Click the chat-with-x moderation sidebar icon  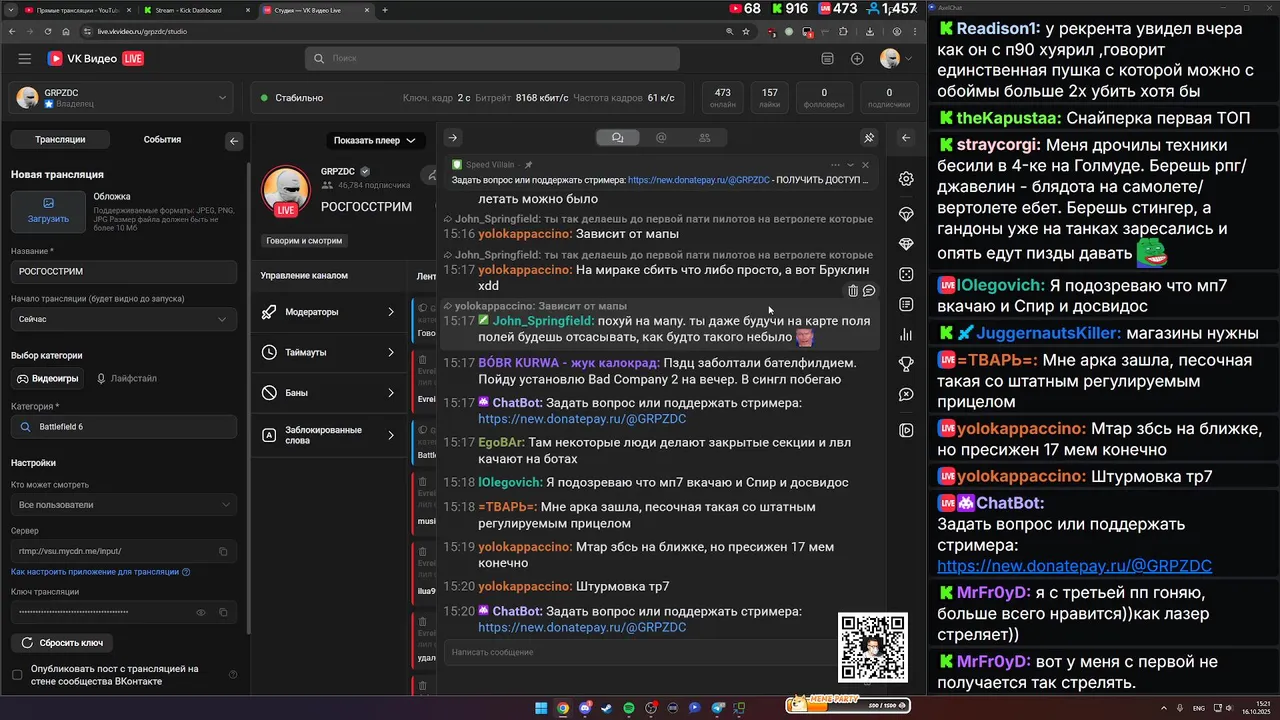(x=906, y=395)
